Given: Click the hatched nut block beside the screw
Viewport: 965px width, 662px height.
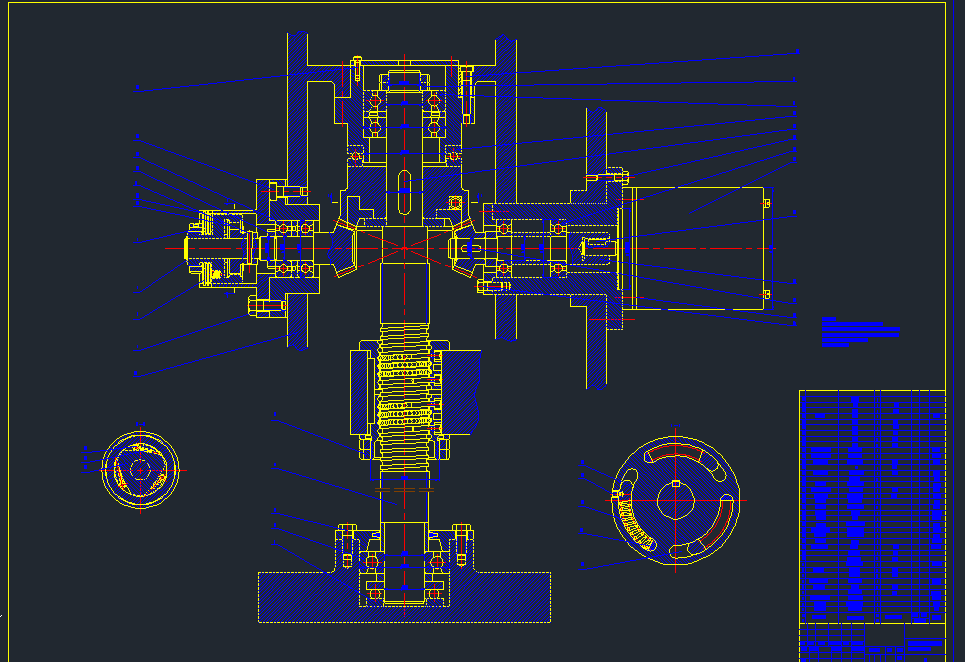Looking at the screenshot, I should point(460,392).
